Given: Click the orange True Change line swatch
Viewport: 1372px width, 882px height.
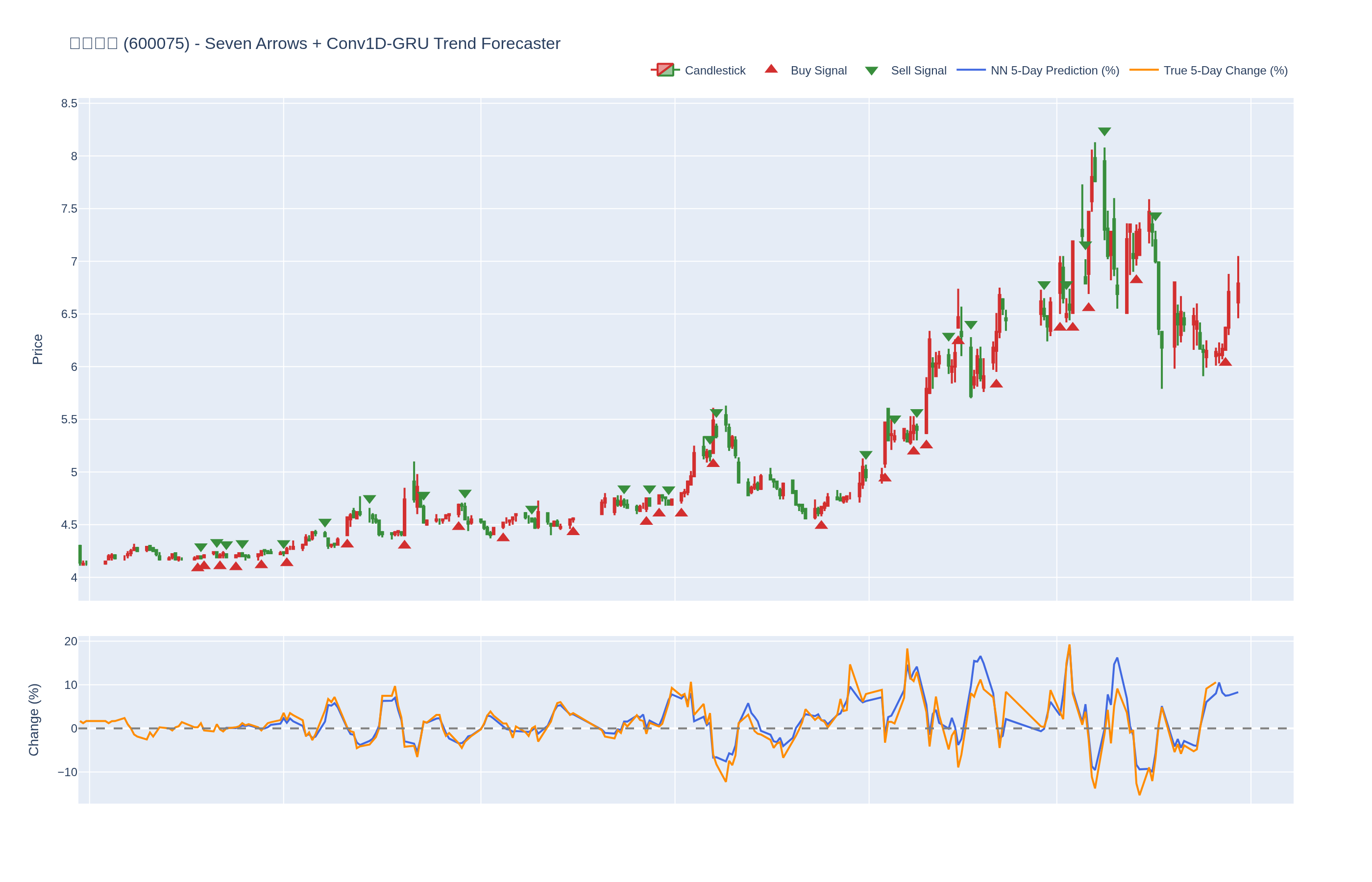Looking at the screenshot, I should pyautogui.click(x=1144, y=70).
